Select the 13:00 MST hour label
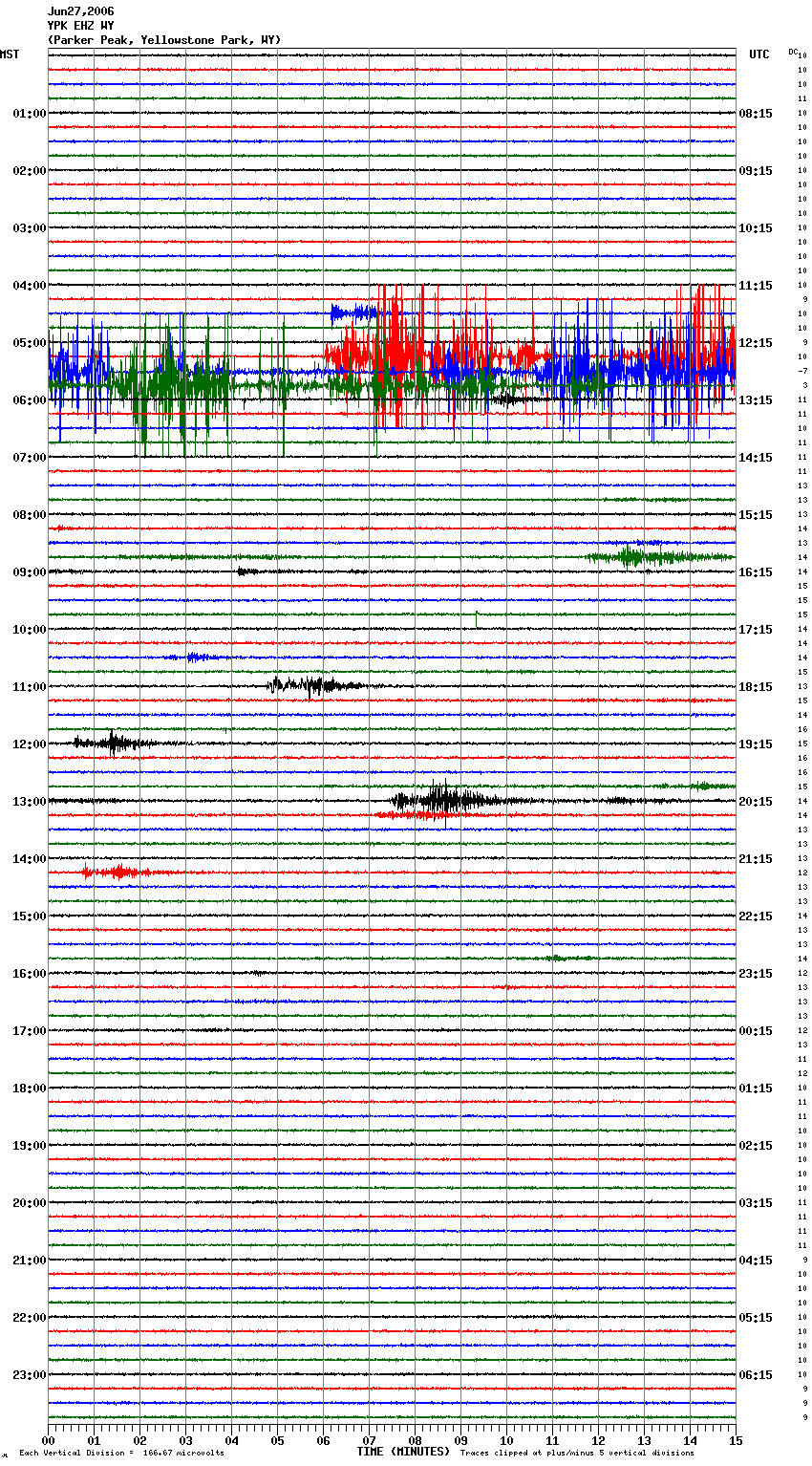Viewport: 812px width, 1466px height. [x=30, y=802]
